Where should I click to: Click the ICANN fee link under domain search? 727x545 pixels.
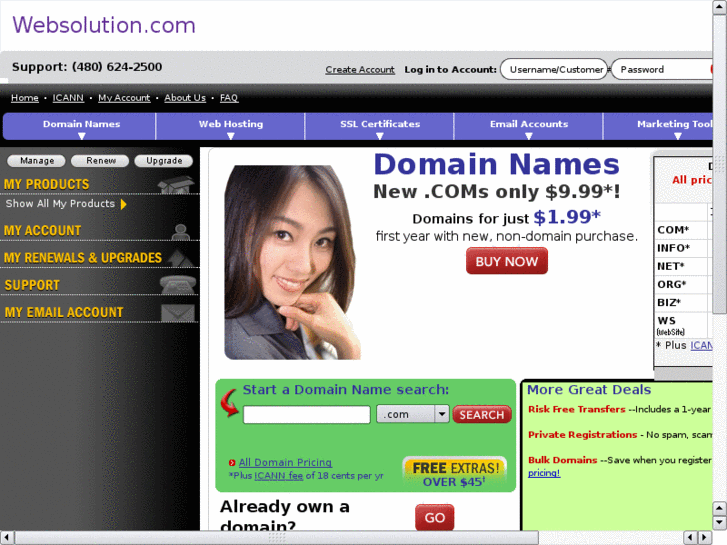(x=279, y=475)
